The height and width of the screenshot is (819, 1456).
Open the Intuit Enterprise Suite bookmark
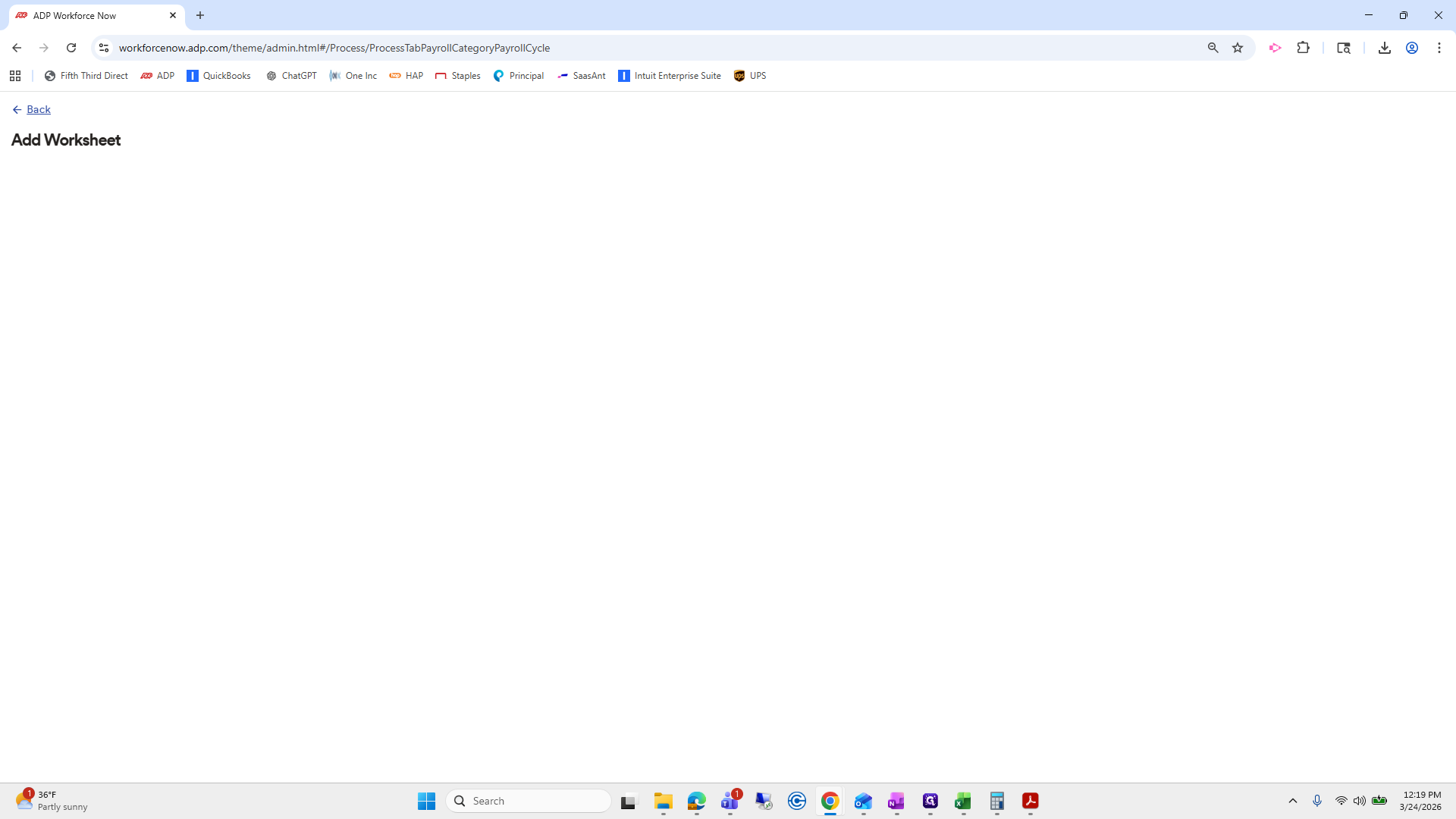click(x=669, y=76)
